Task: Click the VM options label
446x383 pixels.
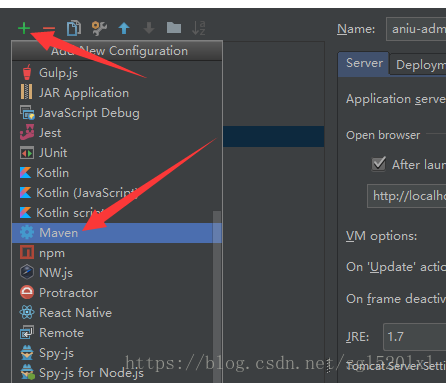Action: point(381,236)
